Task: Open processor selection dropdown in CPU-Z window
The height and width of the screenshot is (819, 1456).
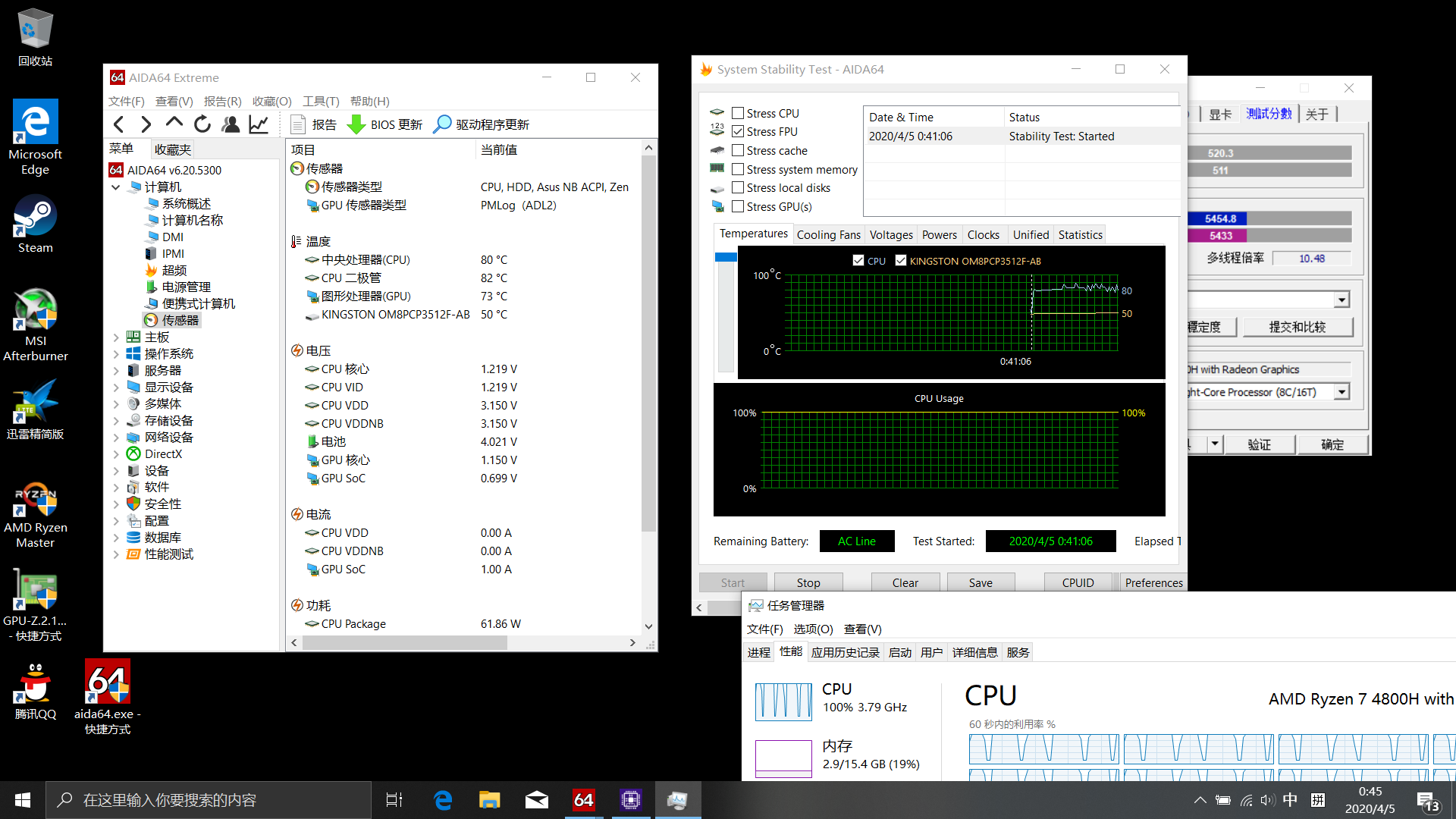Action: pyautogui.click(x=1343, y=392)
